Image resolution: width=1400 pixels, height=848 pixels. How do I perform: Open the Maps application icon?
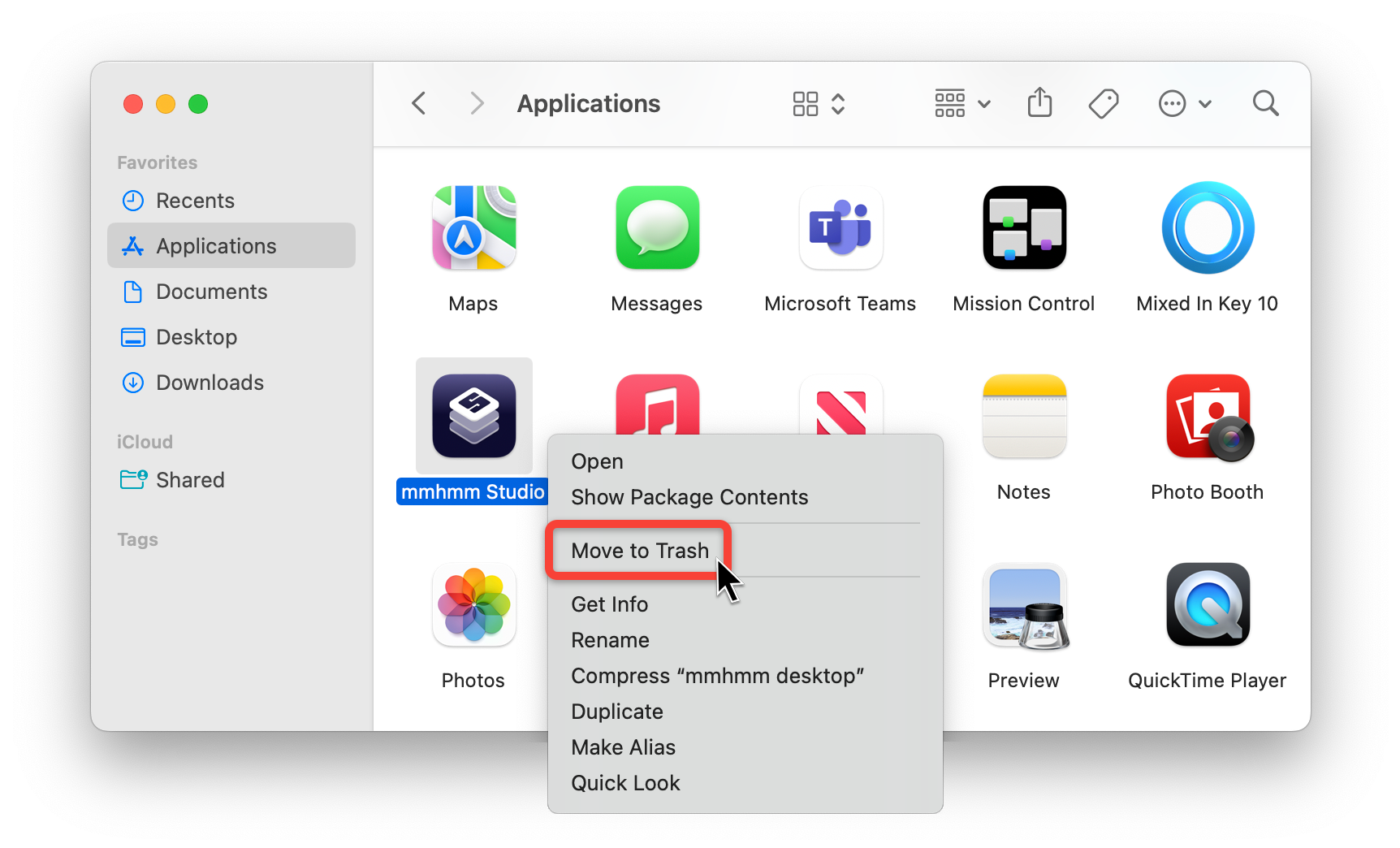(x=473, y=228)
